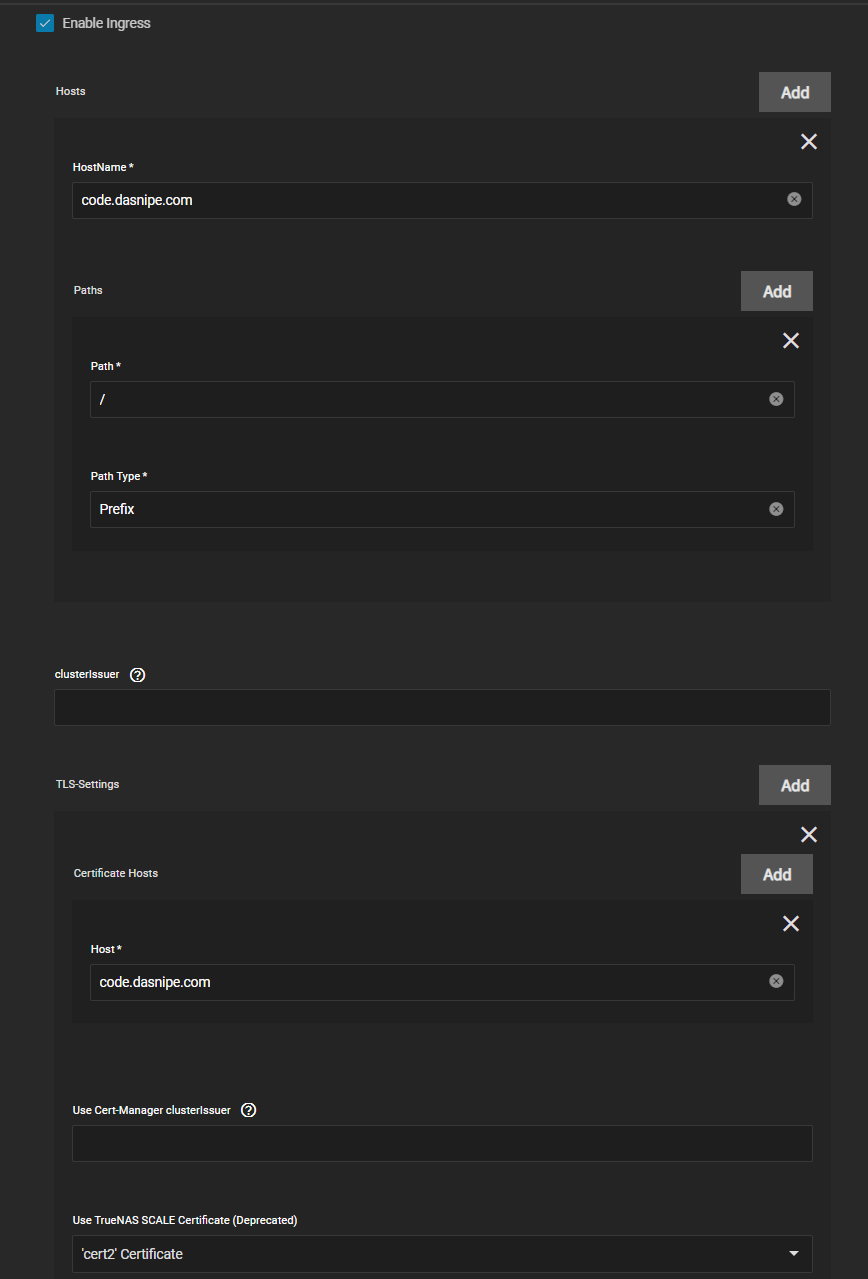Viewport: 868px width, 1279px height.
Task: Clear the HostName field text
Action: 794,199
